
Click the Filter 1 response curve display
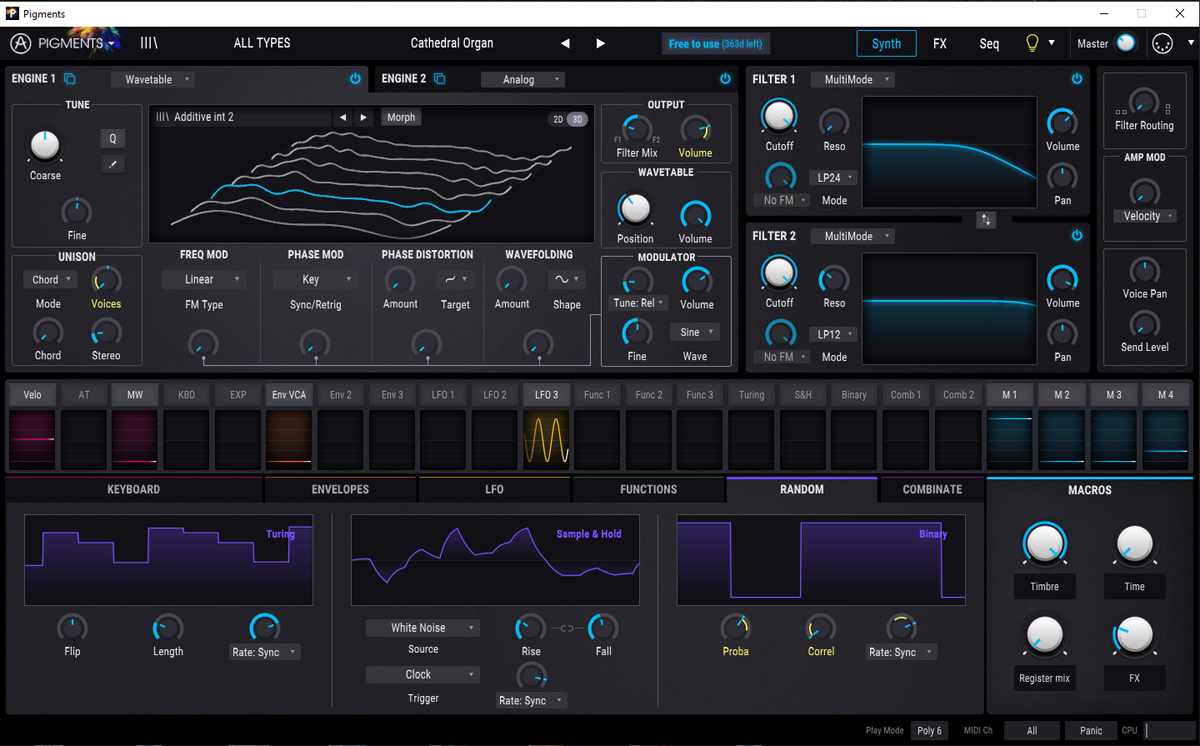coord(949,153)
